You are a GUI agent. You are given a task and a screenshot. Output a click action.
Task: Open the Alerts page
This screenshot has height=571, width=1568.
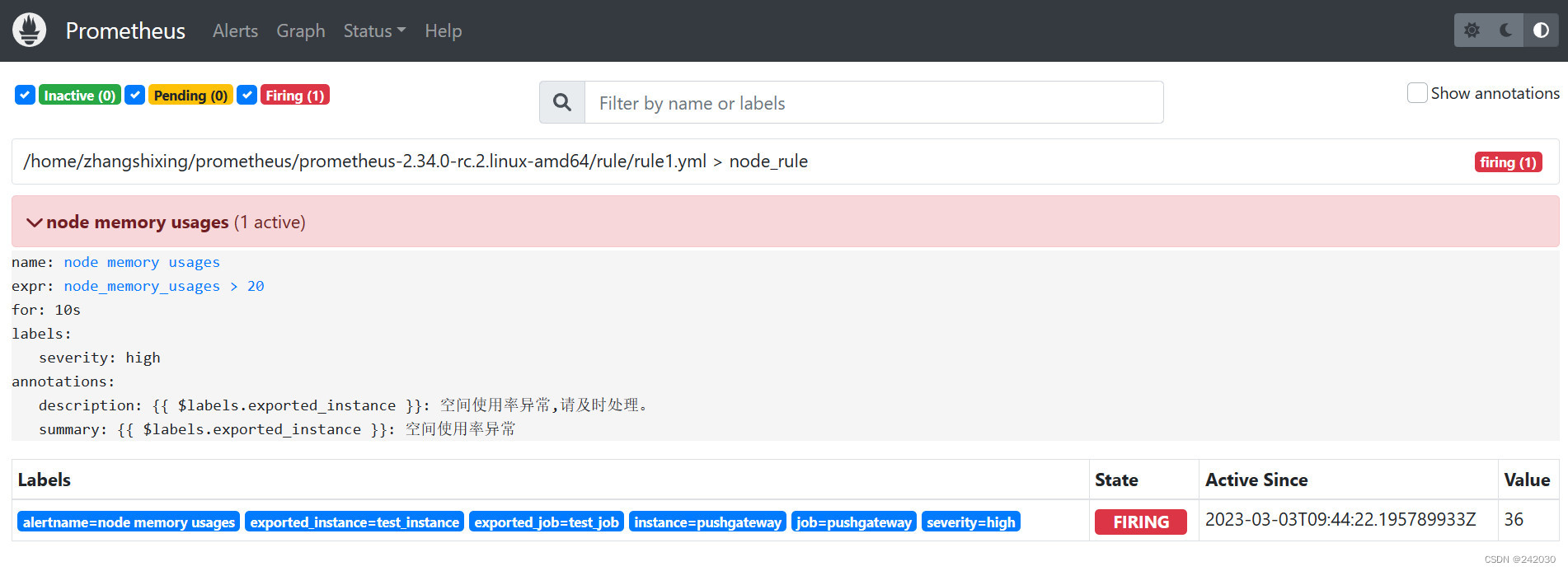[235, 30]
